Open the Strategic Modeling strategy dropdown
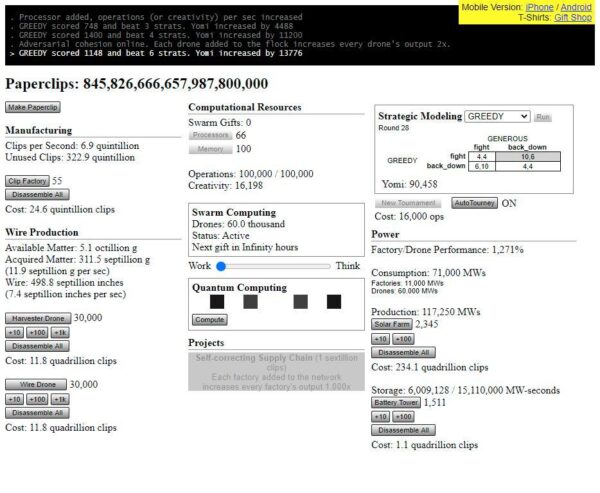This screenshot has height=493, width=600. [497, 117]
